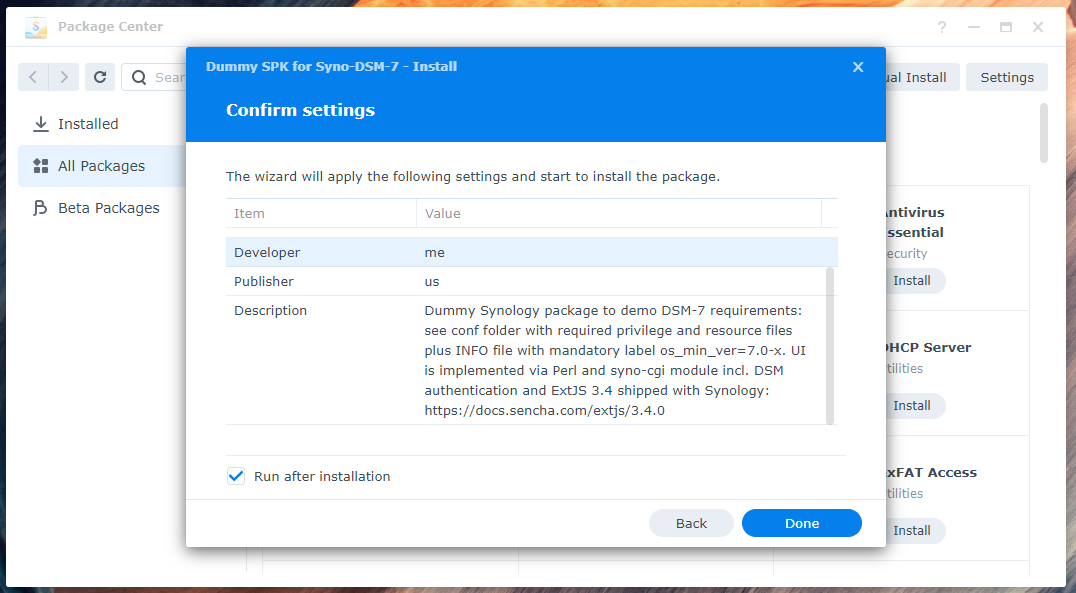The width and height of the screenshot is (1076, 593).
Task: Click Done to start the installation
Action: 802,523
